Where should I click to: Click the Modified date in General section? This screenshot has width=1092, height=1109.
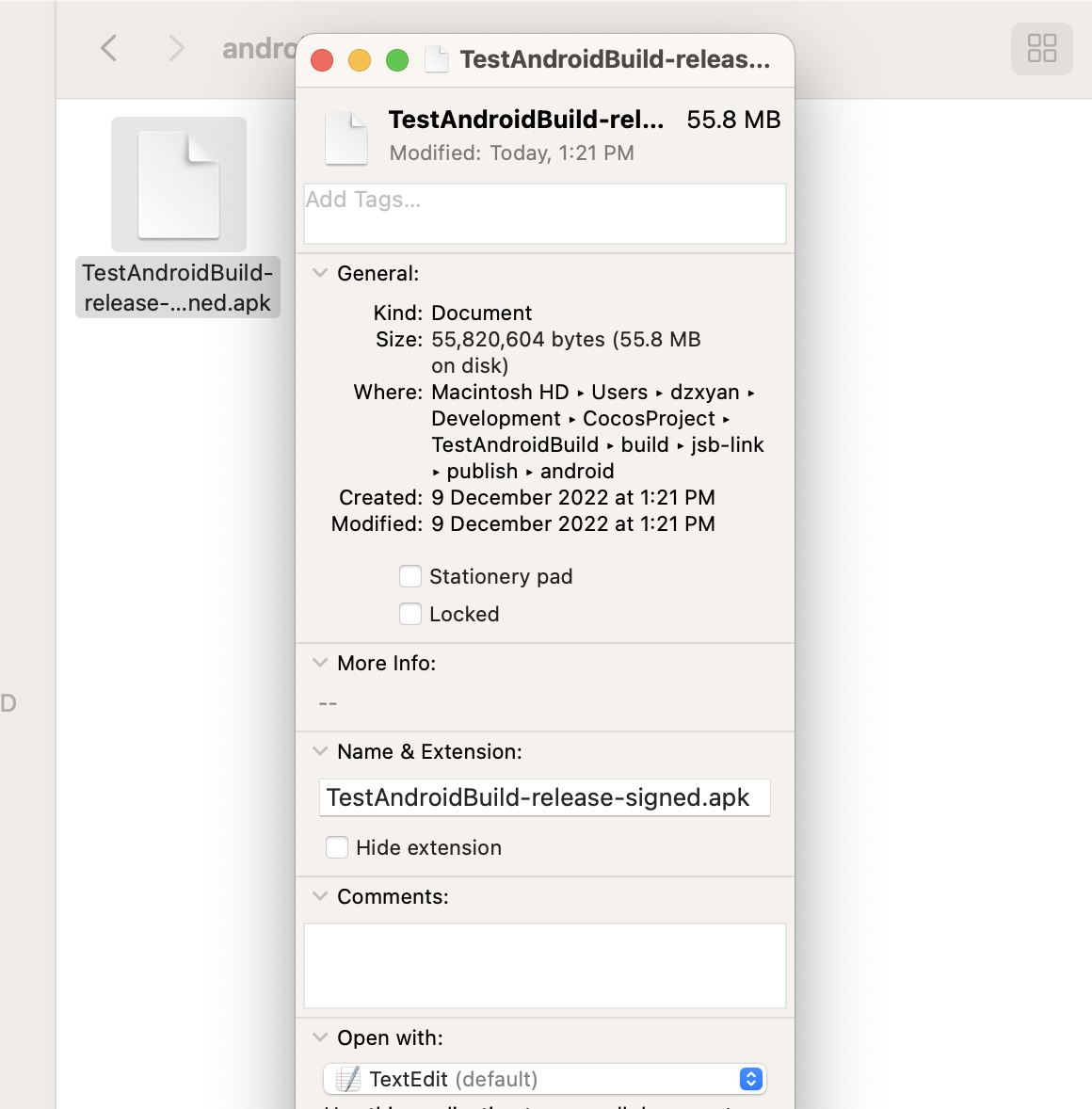(573, 523)
